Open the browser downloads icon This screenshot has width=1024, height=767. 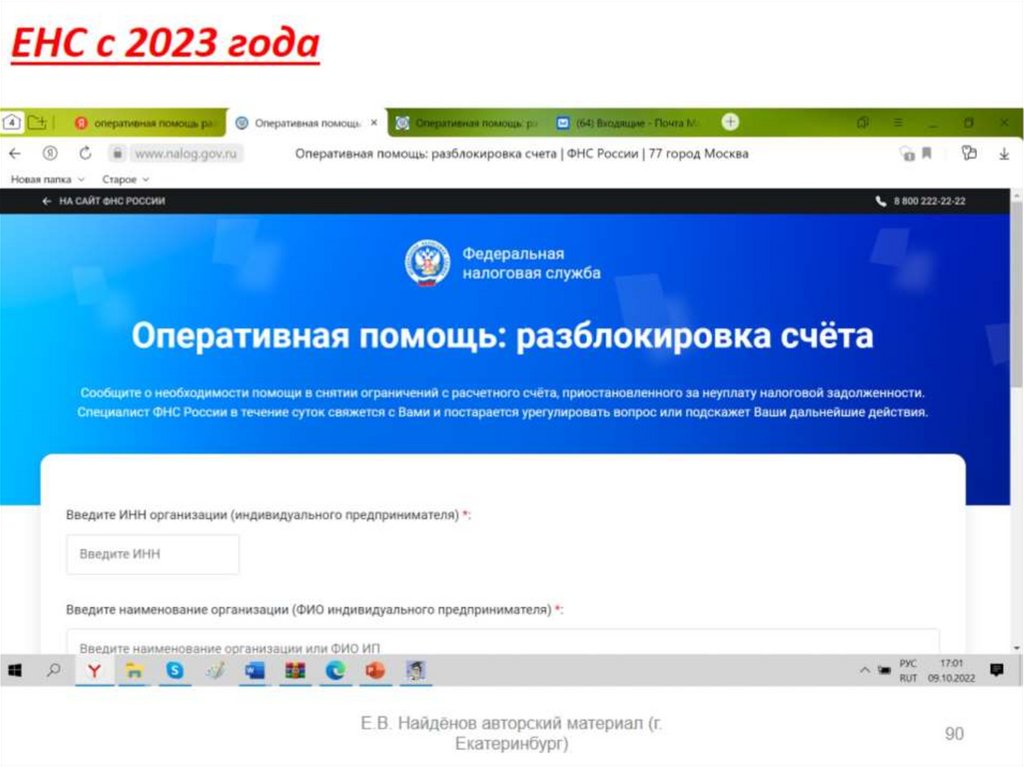[1003, 154]
